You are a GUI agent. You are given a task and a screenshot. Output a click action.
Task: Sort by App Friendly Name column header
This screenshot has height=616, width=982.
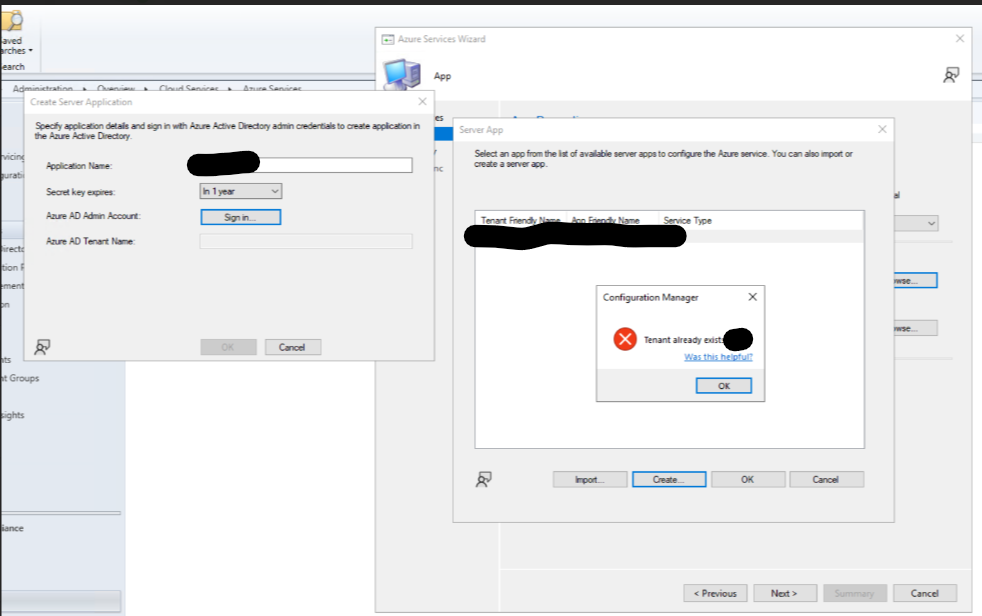[x=605, y=220]
